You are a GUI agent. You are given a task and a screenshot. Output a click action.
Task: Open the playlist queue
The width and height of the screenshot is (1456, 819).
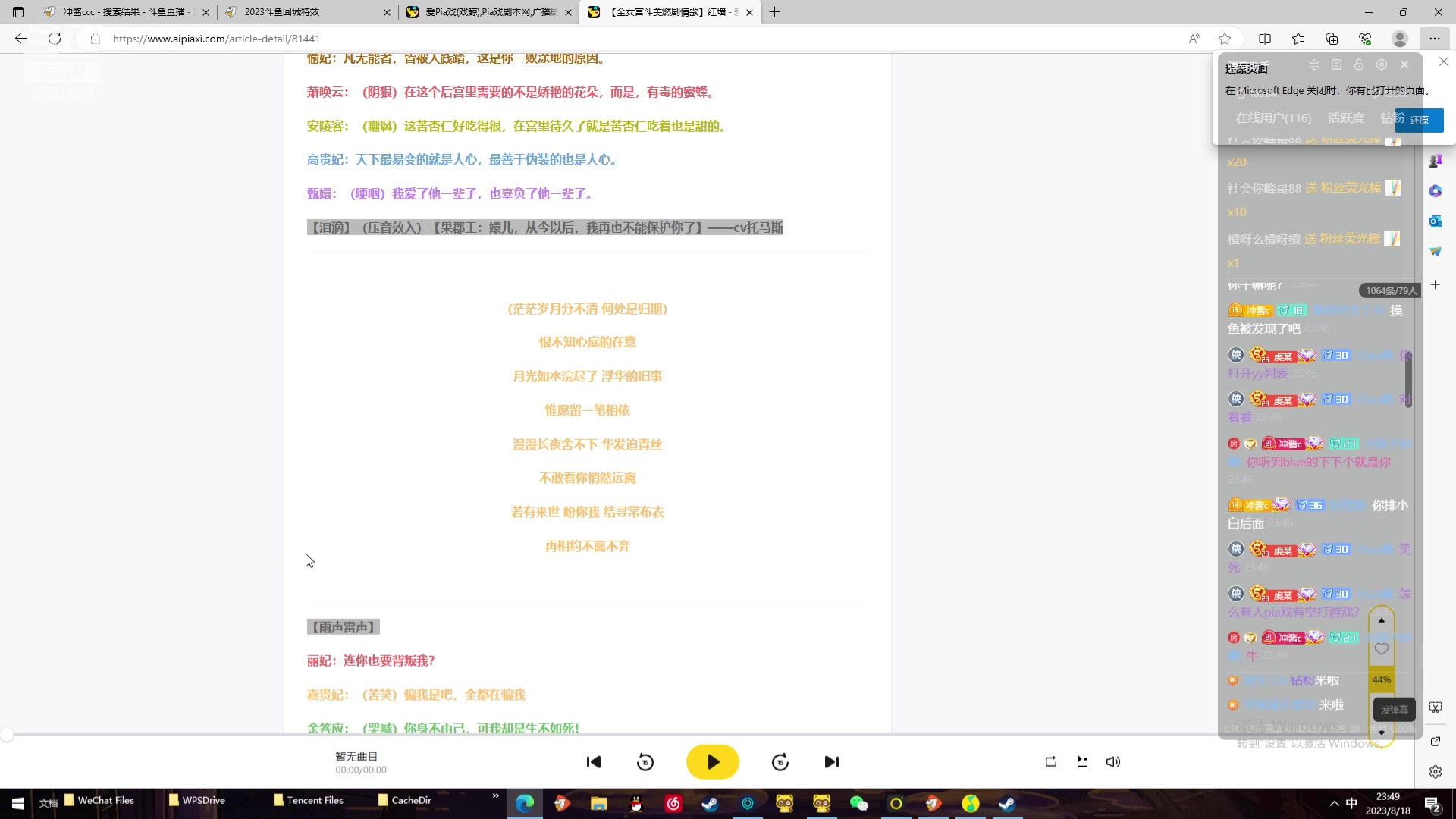tap(1082, 762)
